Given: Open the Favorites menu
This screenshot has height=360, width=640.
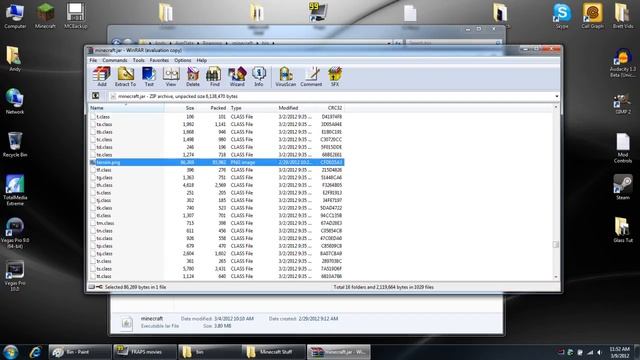Looking at the screenshot, I should [159, 60].
